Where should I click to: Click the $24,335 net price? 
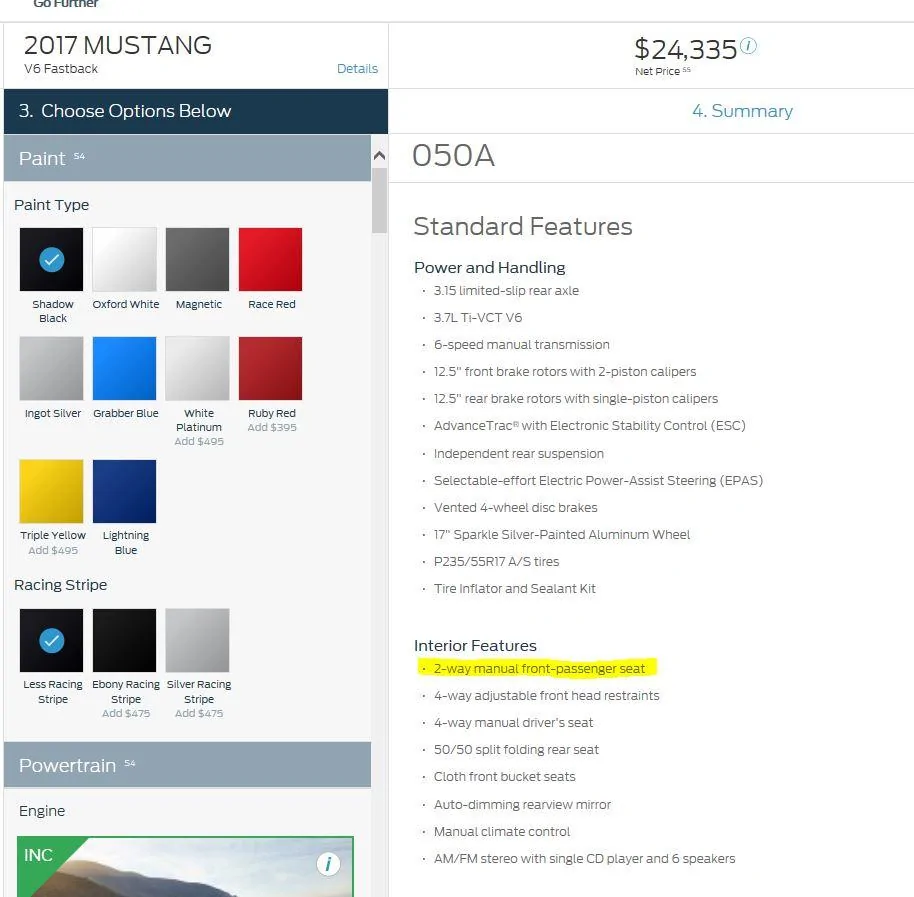point(686,49)
